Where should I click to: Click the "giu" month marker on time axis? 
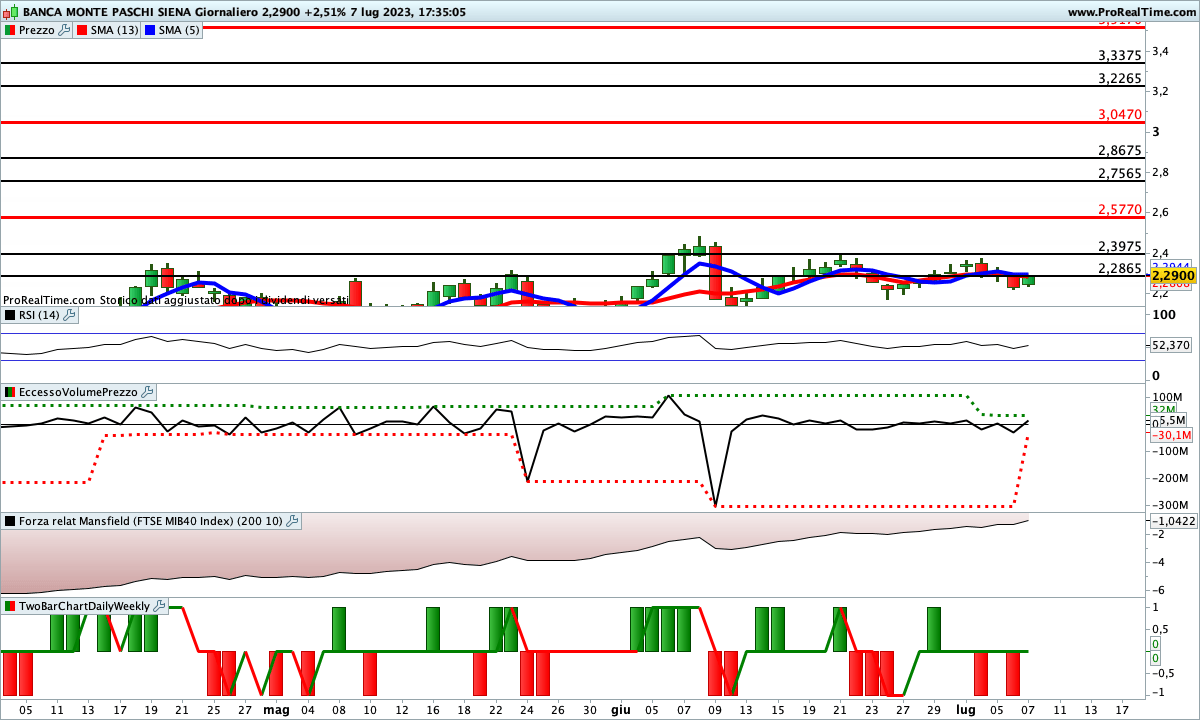pos(620,709)
